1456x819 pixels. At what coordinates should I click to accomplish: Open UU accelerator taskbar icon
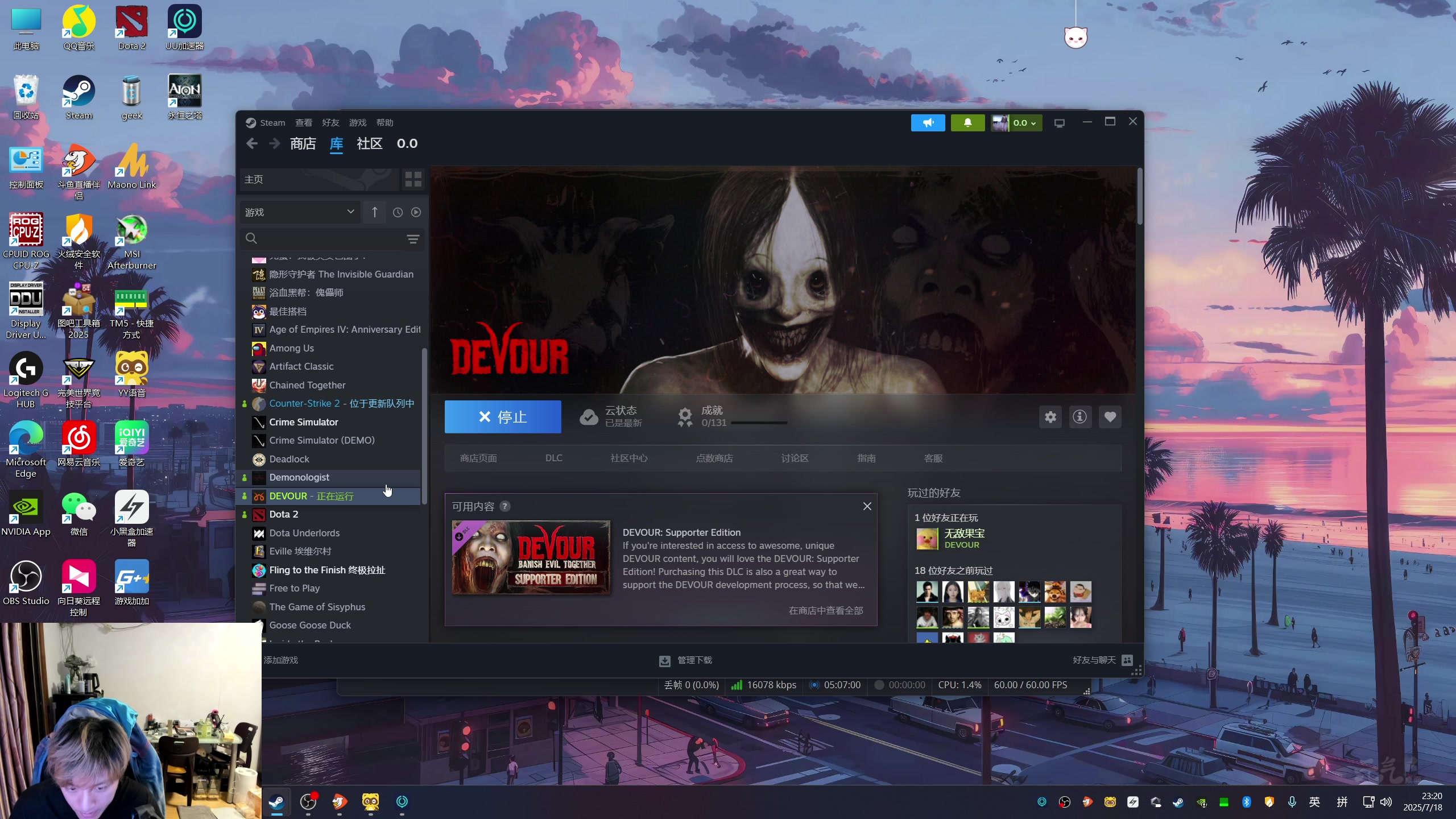[x=402, y=802]
